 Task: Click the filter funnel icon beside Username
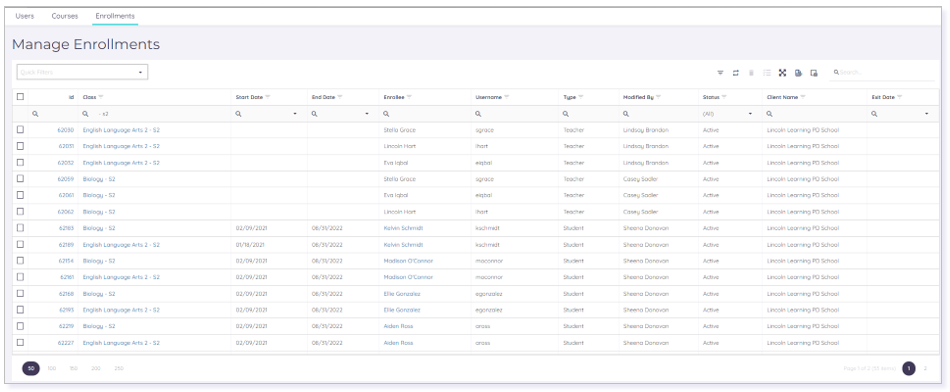click(507, 97)
